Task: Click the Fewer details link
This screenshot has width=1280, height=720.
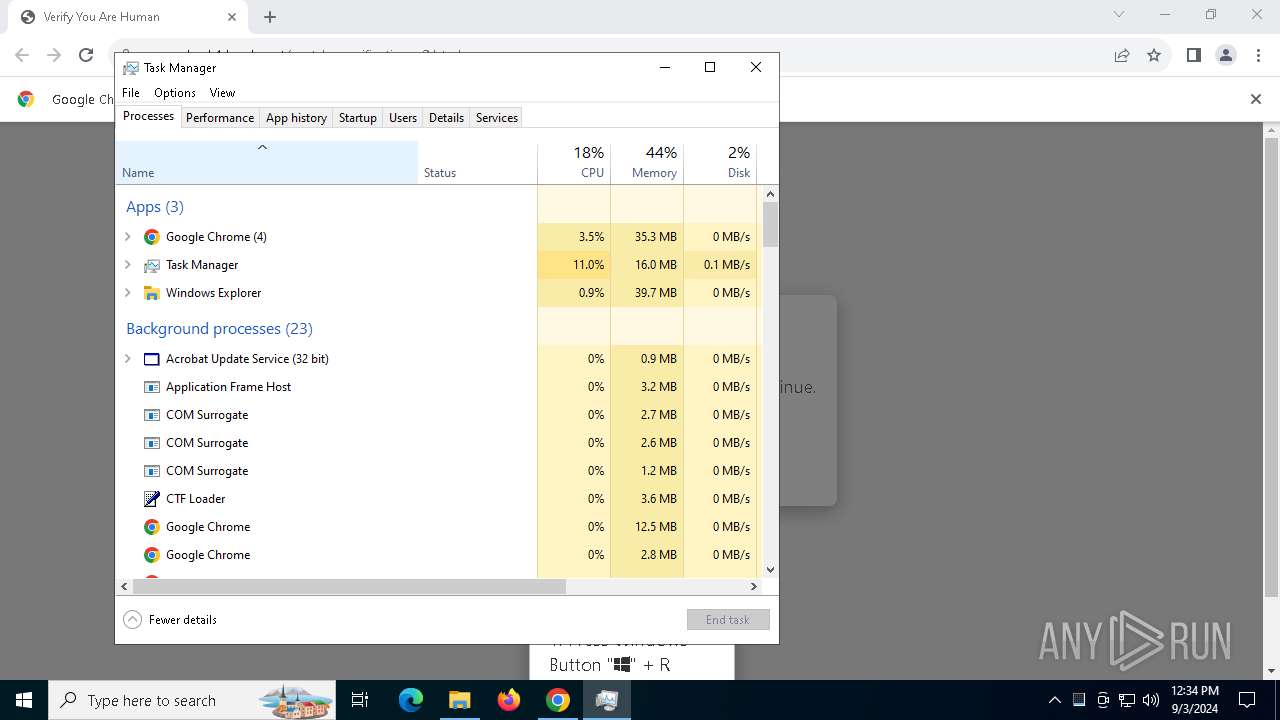Action: click(183, 620)
